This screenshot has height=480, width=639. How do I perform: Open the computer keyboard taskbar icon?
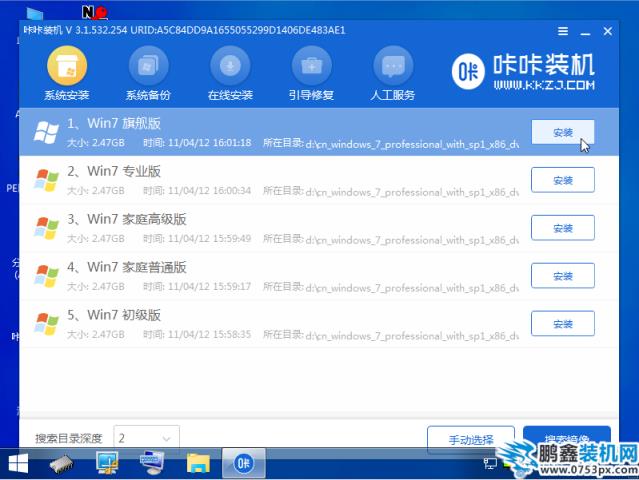coord(152,463)
